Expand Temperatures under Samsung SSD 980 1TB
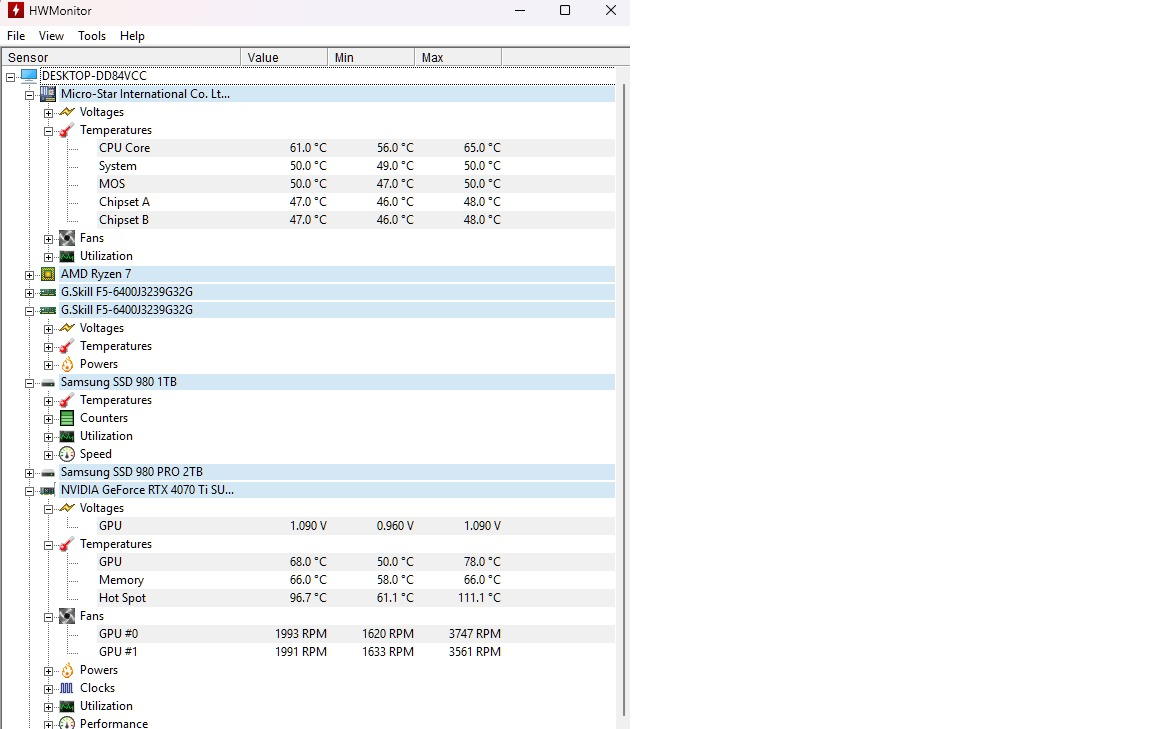The width and height of the screenshot is (1152, 729). [x=48, y=401]
